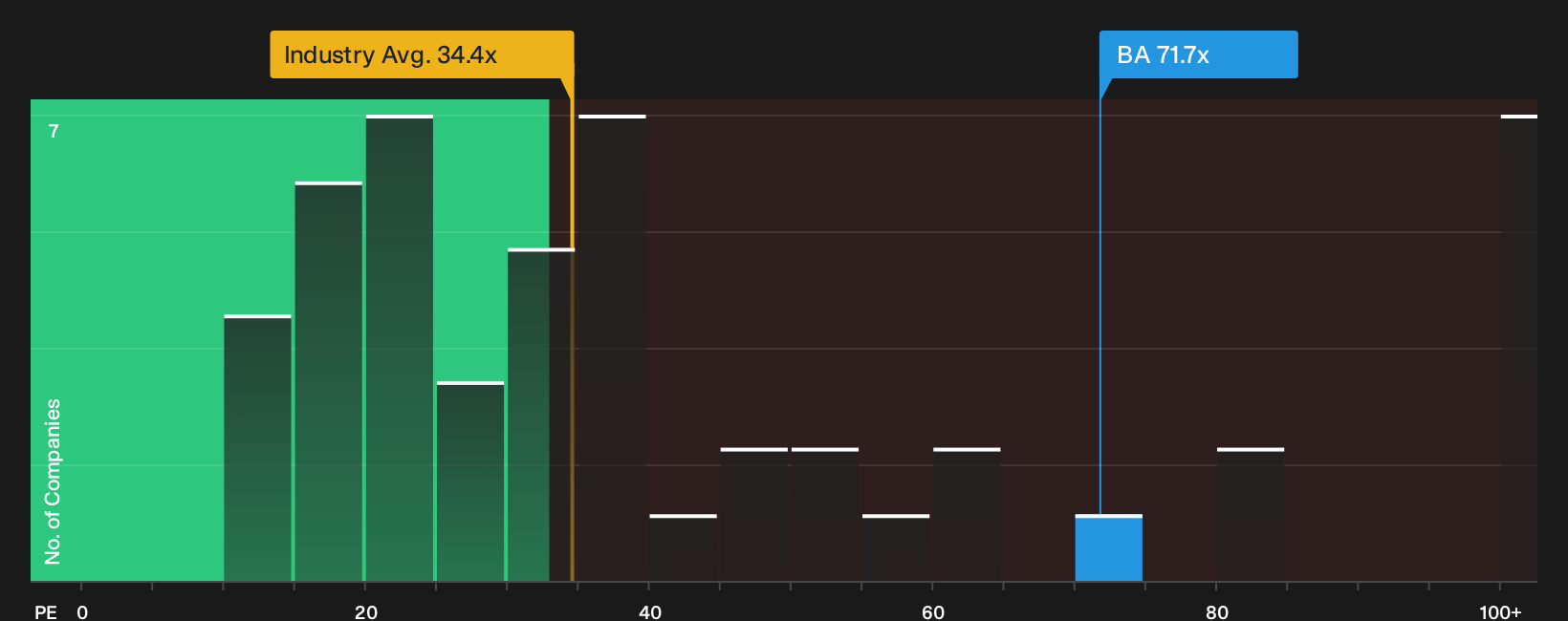The image size is (1568, 621).
Task: Select the blue BA histogram bar
Action: (x=1109, y=547)
